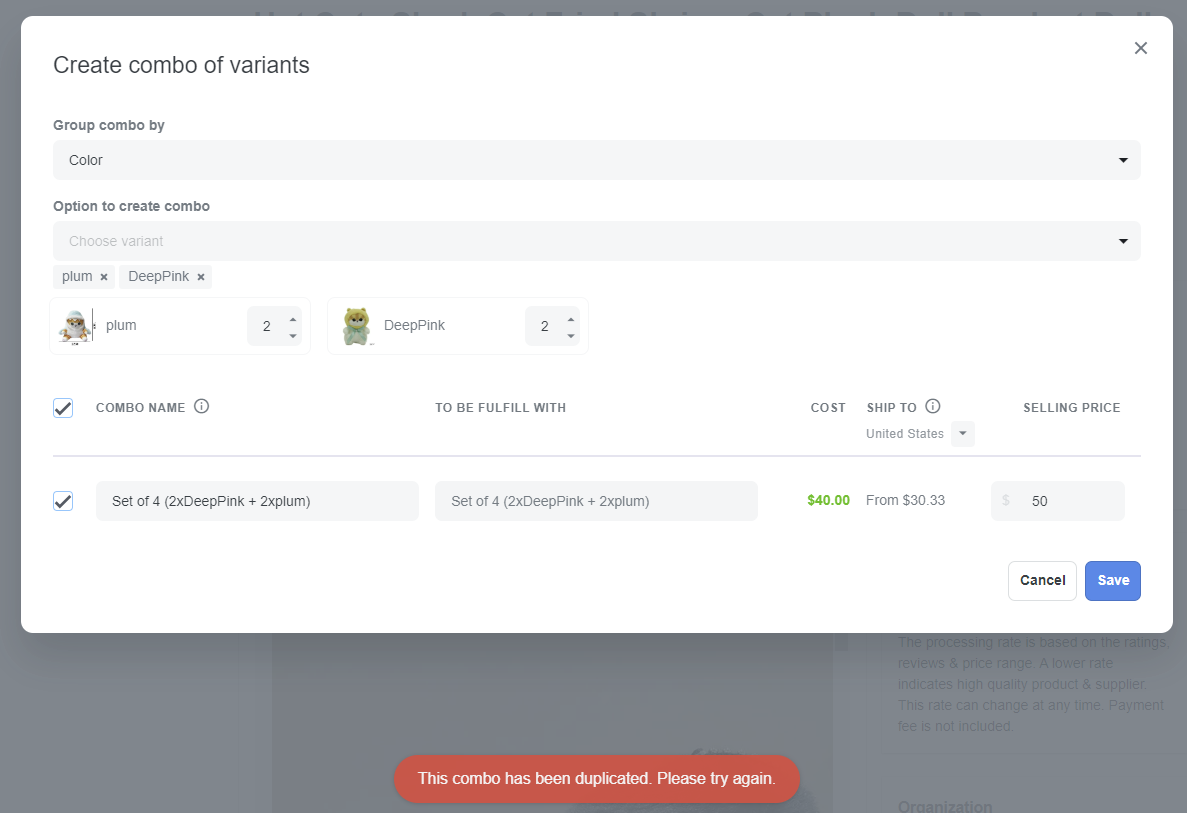Remove the plum variant tag
Screen dimensions: 1187x813
pyautogui.click(x=104, y=277)
